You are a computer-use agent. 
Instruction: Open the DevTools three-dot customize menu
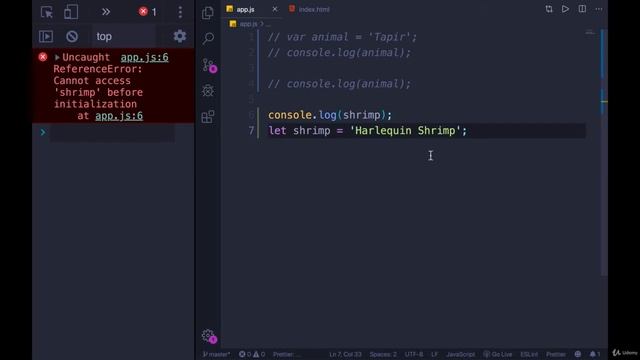click(180, 12)
